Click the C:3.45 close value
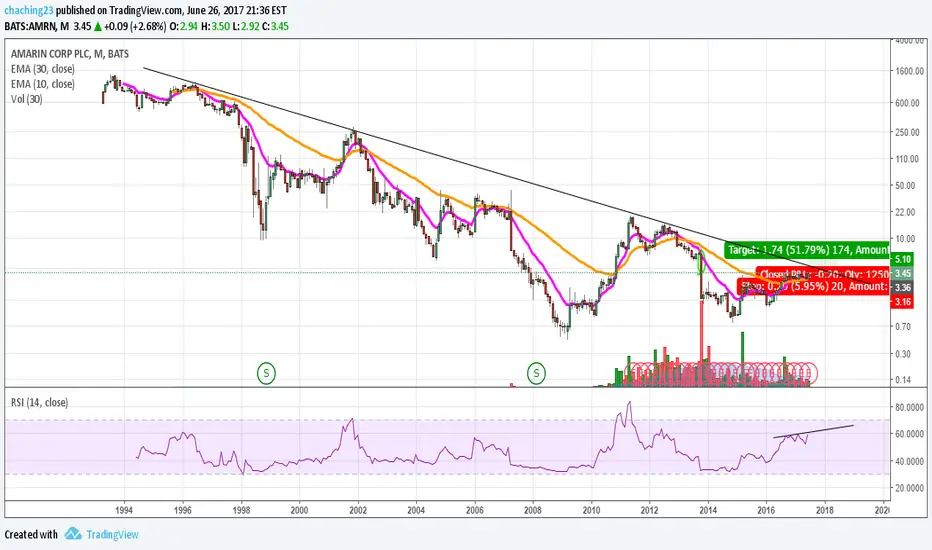Screen dimensions: 932x550 275,26
